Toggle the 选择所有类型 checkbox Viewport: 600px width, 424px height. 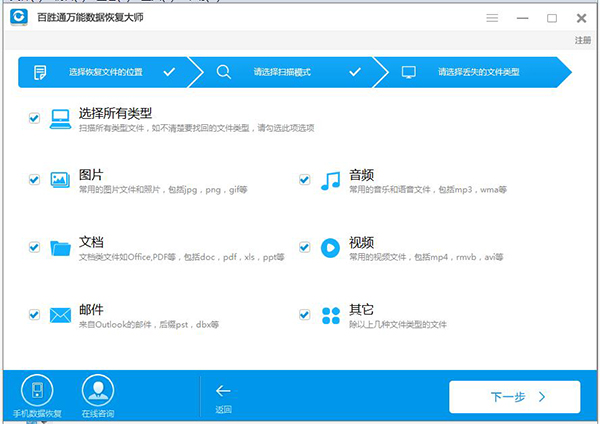34,118
